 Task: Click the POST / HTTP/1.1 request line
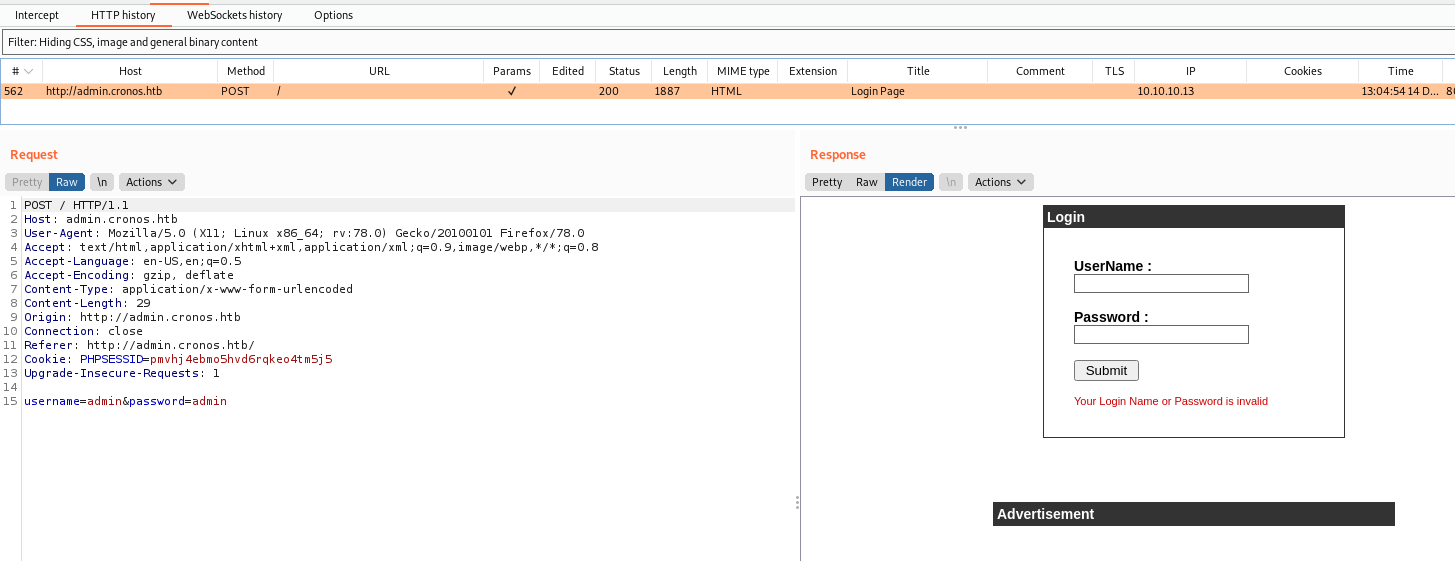coord(76,205)
